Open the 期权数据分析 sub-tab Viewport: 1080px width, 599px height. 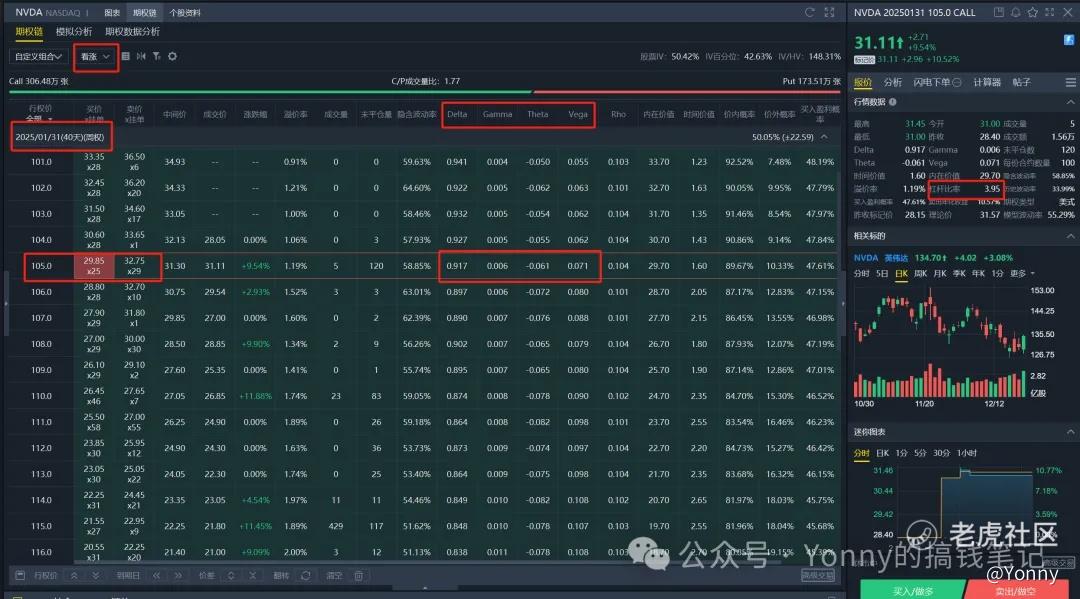coord(132,32)
